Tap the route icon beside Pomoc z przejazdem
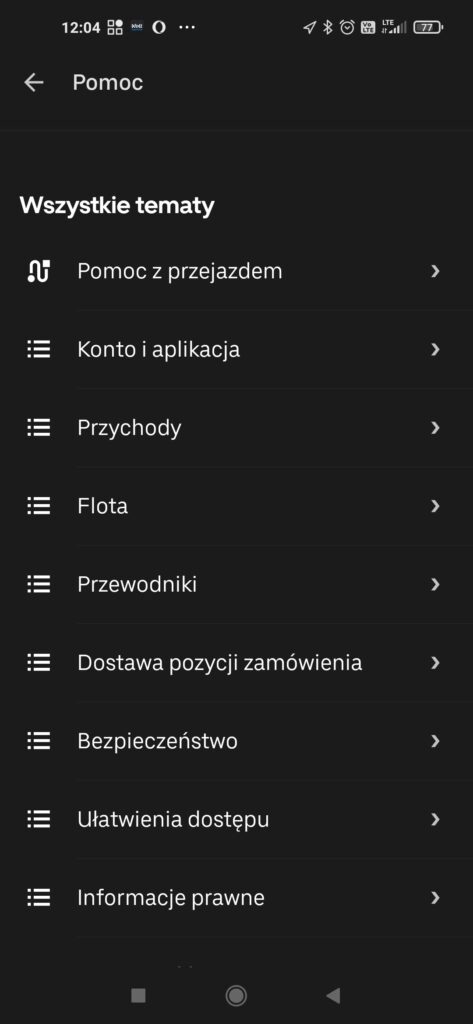Screen dimensions: 473x1024 tap(39, 271)
